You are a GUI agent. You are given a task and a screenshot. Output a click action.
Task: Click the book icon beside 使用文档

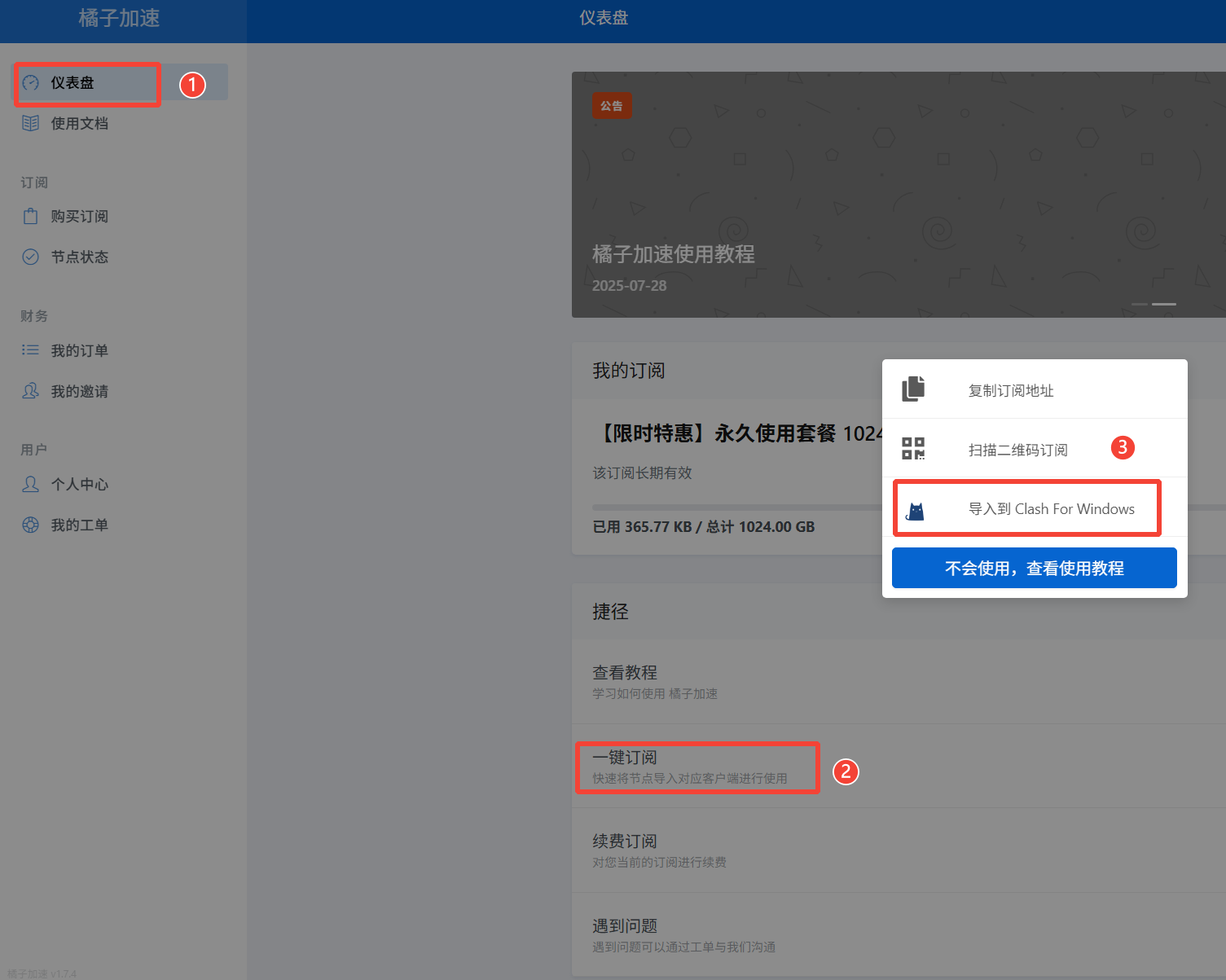pos(31,124)
